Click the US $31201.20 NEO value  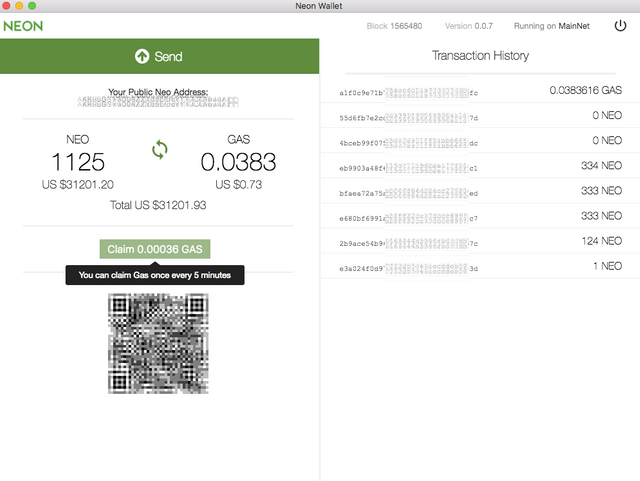tap(78, 185)
